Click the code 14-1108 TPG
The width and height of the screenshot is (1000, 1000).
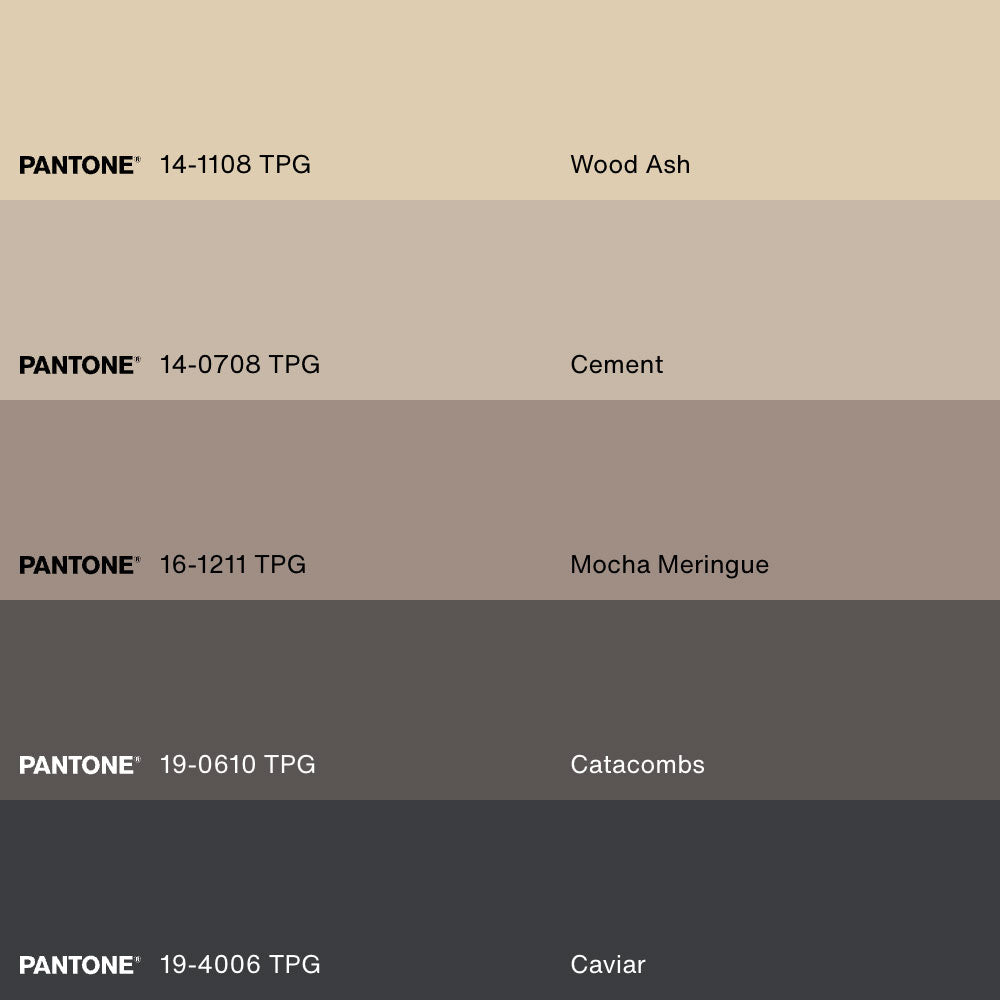(235, 165)
